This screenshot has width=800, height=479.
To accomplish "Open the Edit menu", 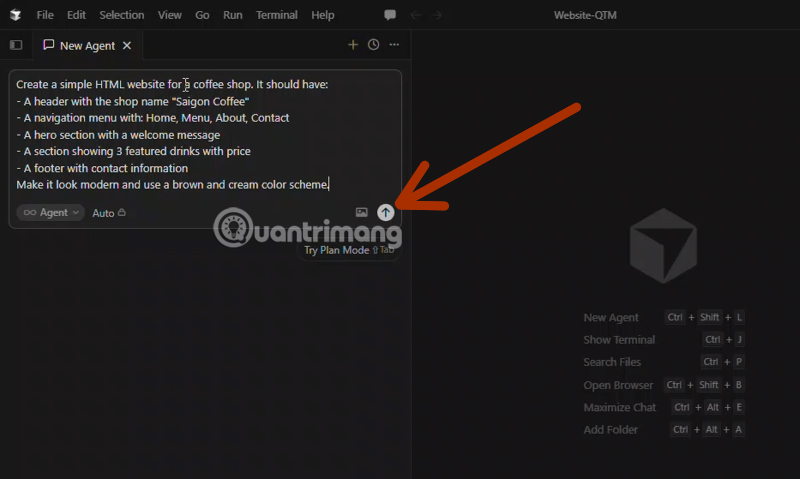I will click(x=76, y=15).
